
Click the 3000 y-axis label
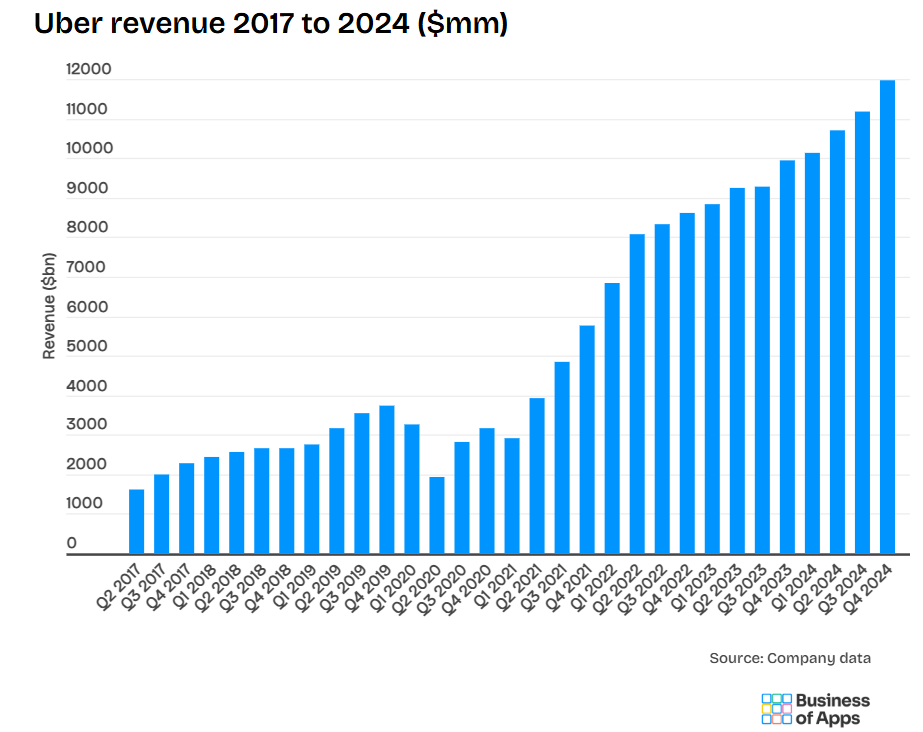(87, 424)
